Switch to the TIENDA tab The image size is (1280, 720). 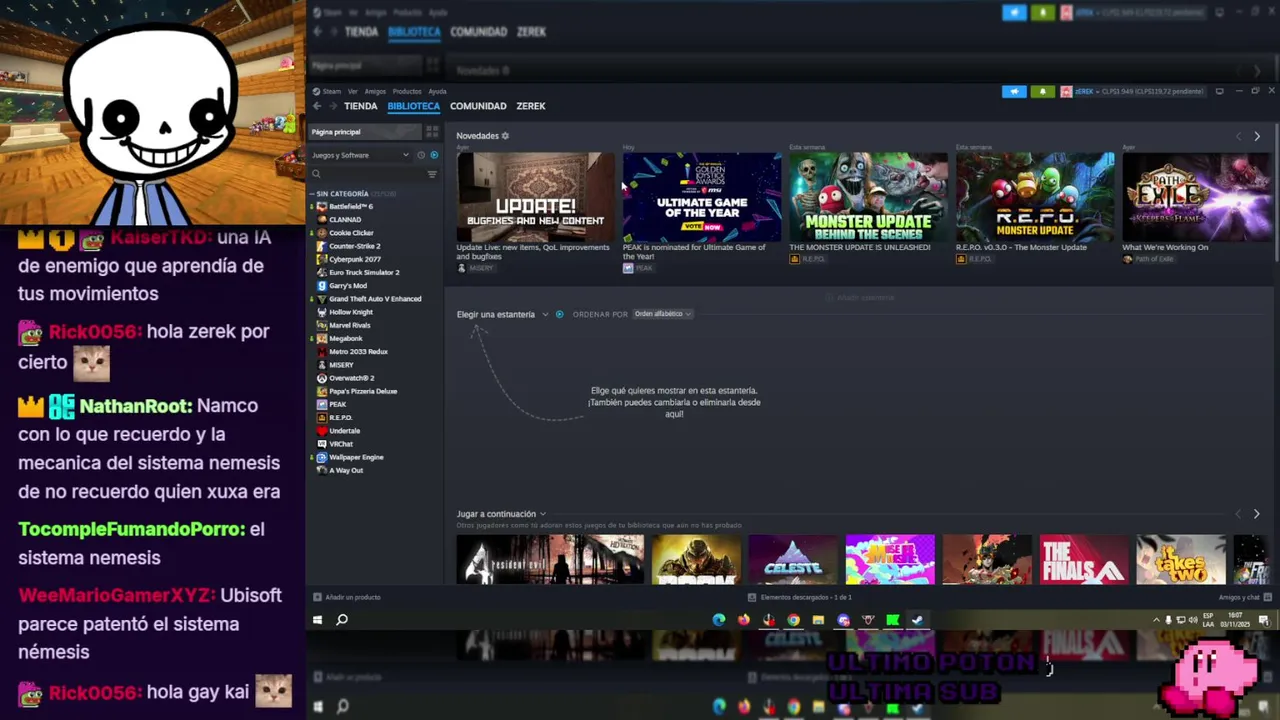tap(361, 106)
